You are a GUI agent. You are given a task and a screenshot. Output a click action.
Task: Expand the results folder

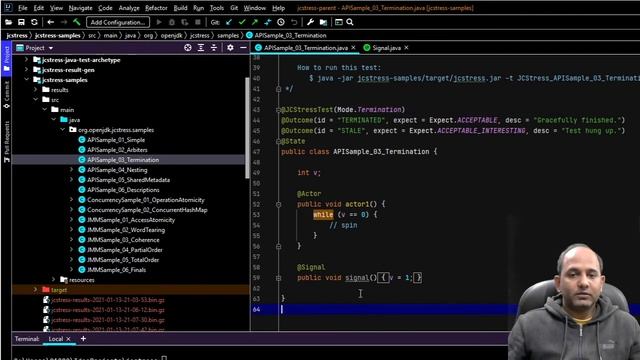[36, 90]
